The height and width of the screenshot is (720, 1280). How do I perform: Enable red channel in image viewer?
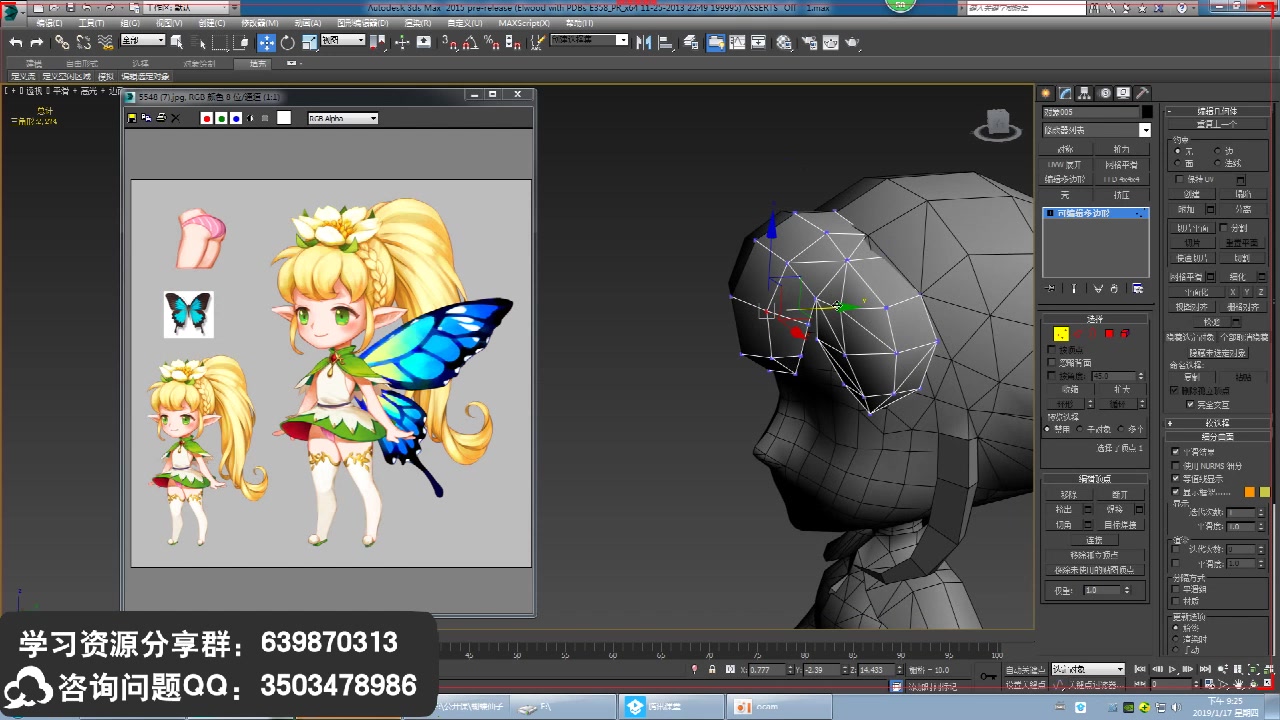point(206,118)
